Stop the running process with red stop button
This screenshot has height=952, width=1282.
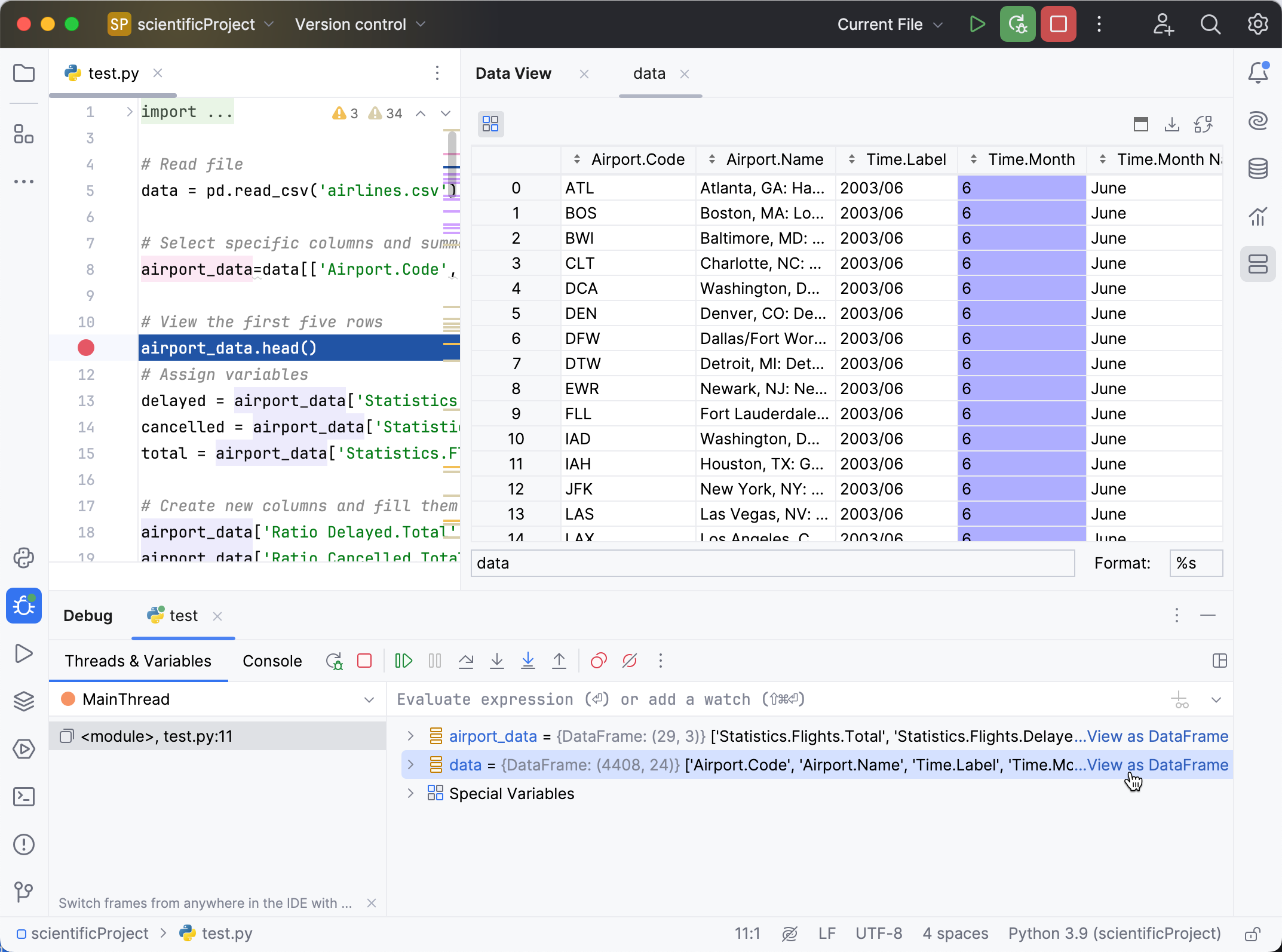1058,24
